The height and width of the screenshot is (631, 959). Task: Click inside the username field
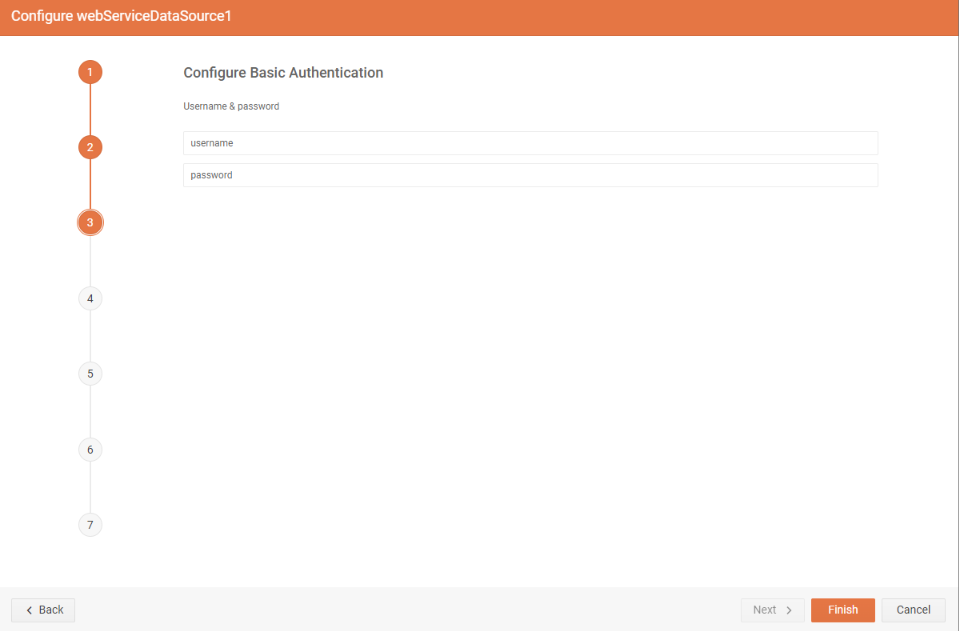(530, 142)
